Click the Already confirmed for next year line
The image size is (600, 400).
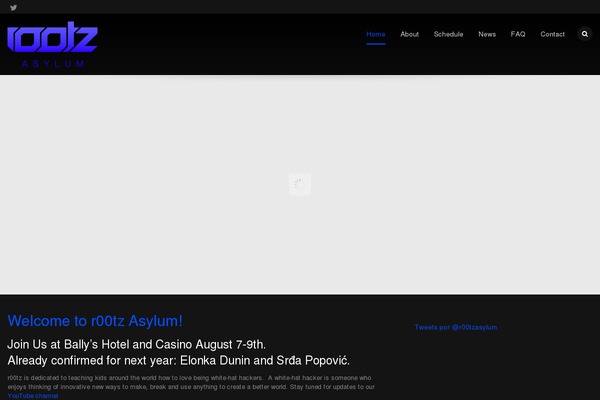click(x=178, y=361)
